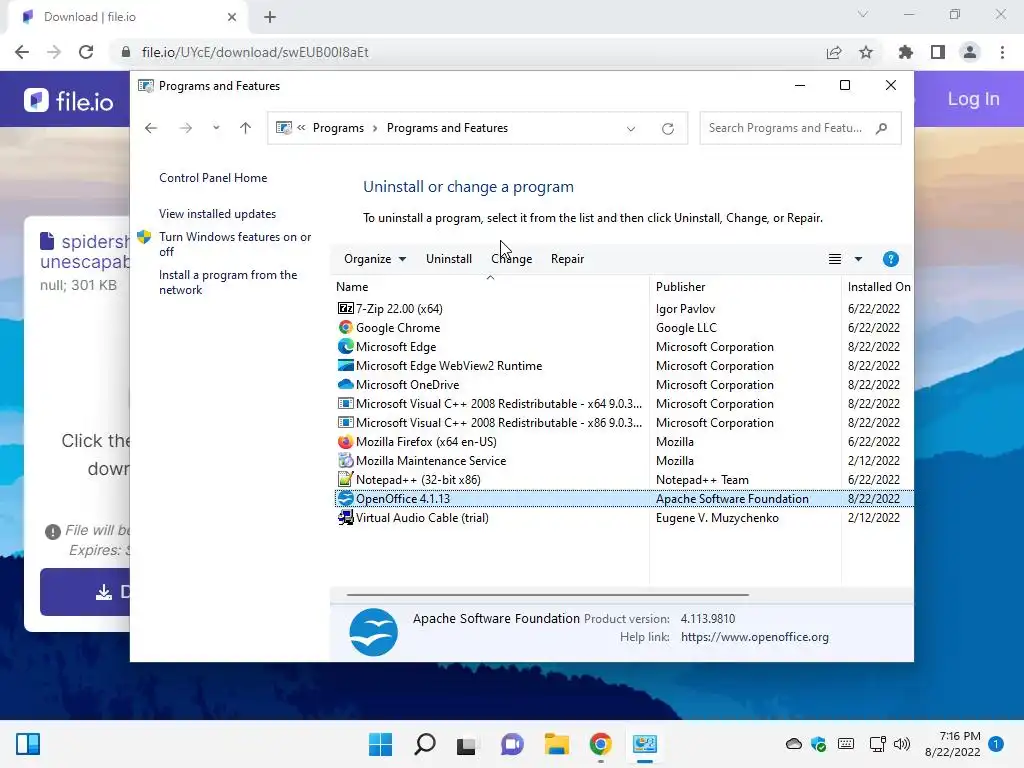Open Turn Windows features on or off
This screenshot has width=1024, height=768.
(x=235, y=244)
